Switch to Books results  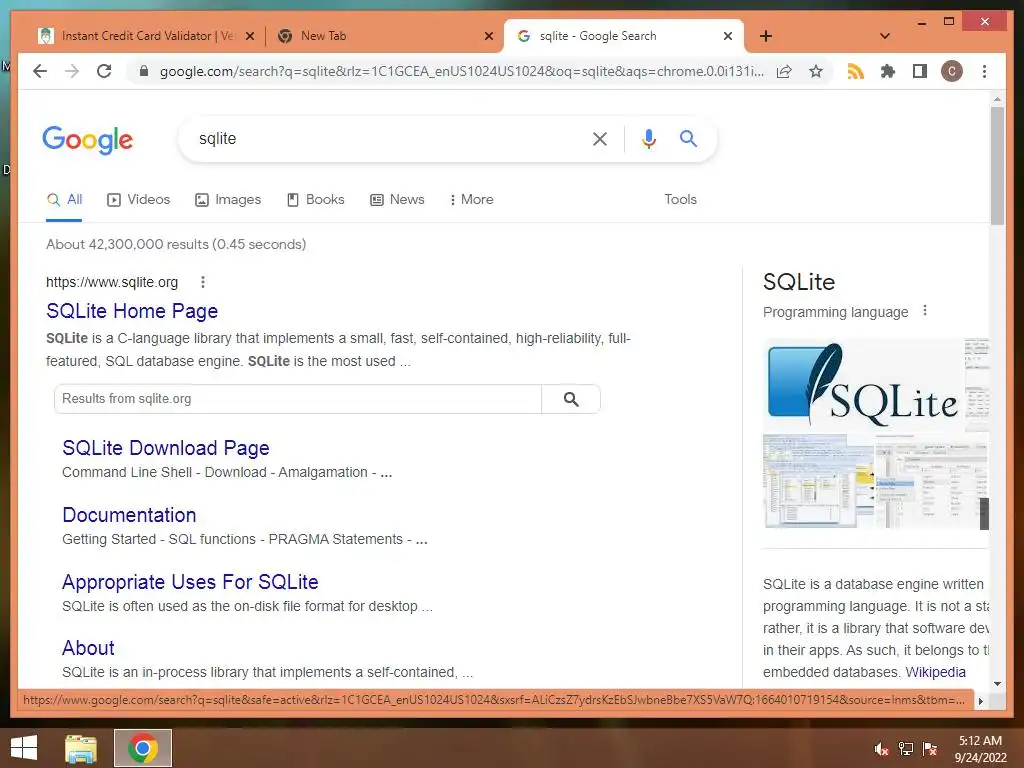click(315, 200)
